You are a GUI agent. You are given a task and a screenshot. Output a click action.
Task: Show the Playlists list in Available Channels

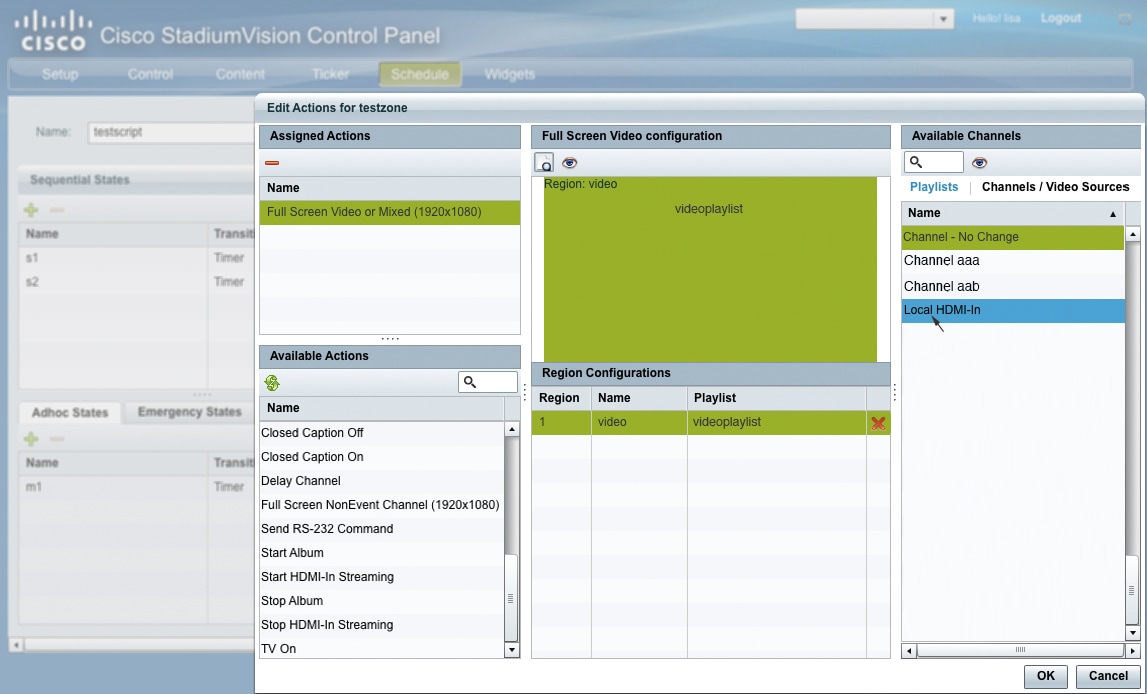[x=933, y=187]
